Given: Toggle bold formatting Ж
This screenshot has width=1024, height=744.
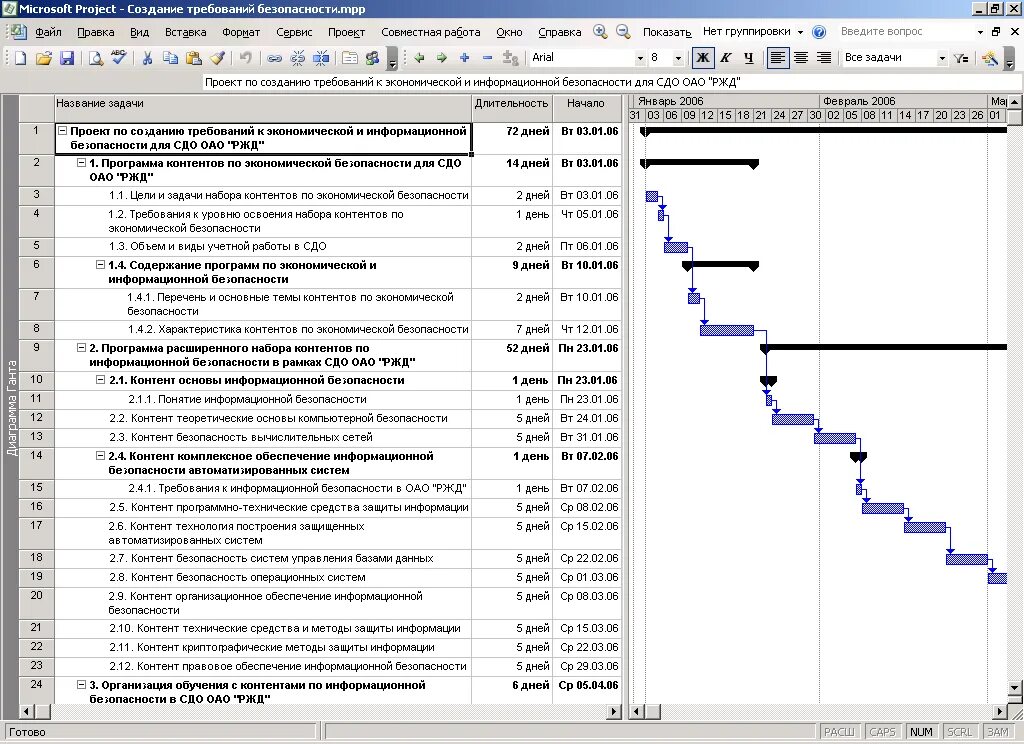Looking at the screenshot, I should tap(703, 58).
